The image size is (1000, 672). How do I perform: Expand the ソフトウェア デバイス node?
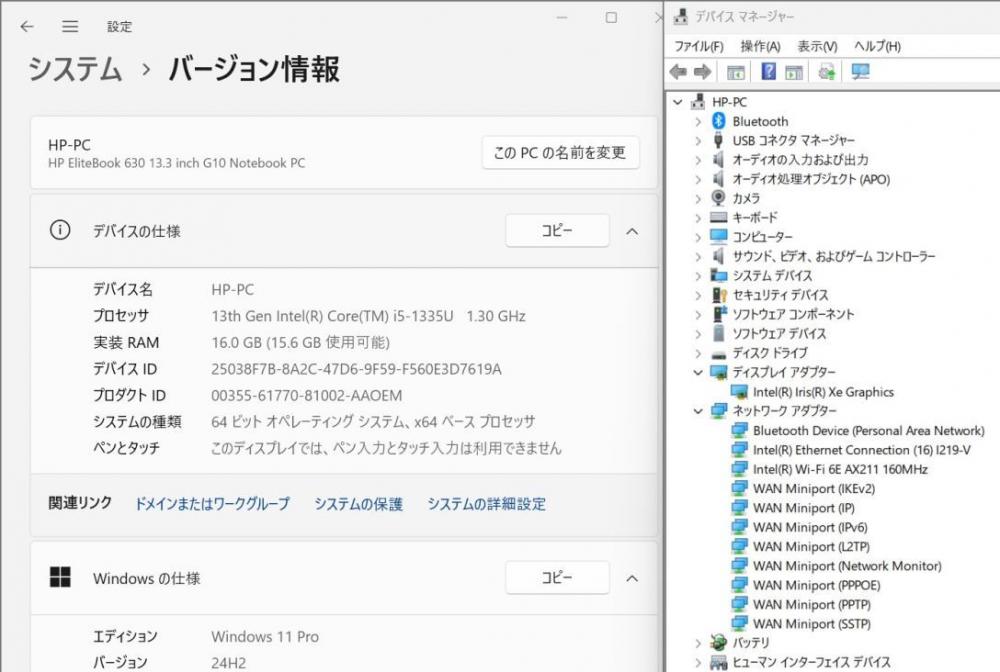click(x=698, y=333)
